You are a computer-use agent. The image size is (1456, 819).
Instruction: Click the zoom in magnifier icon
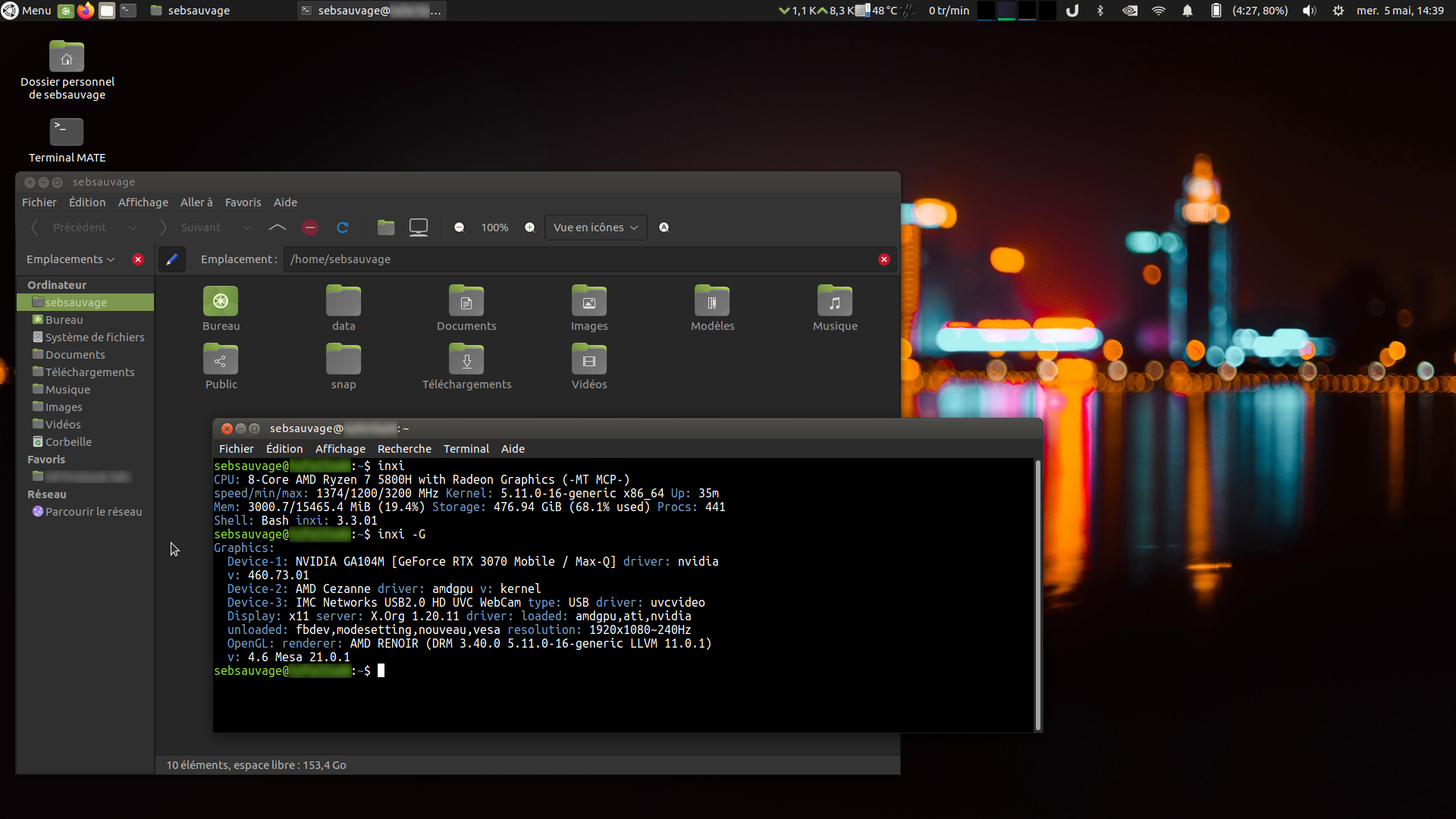click(530, 227)
